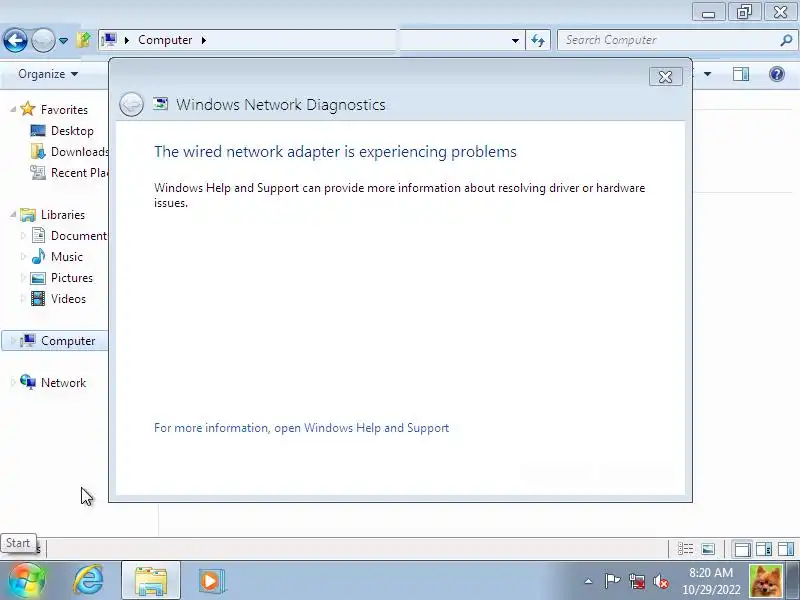The height and width of the screenshot is (600, 800).
Task: Select Favorites in the navigation pane
Action: tap(64, 110)
